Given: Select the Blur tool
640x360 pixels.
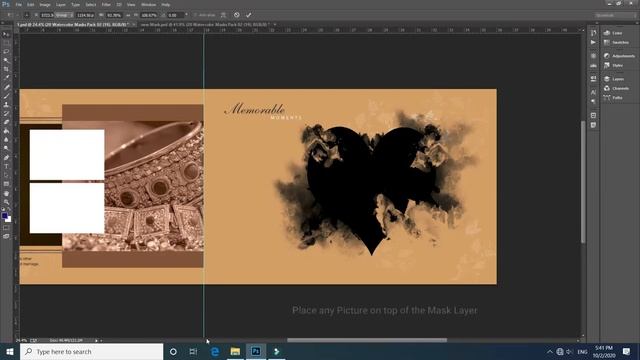Looking at the screenshot, I should (6, 140).
